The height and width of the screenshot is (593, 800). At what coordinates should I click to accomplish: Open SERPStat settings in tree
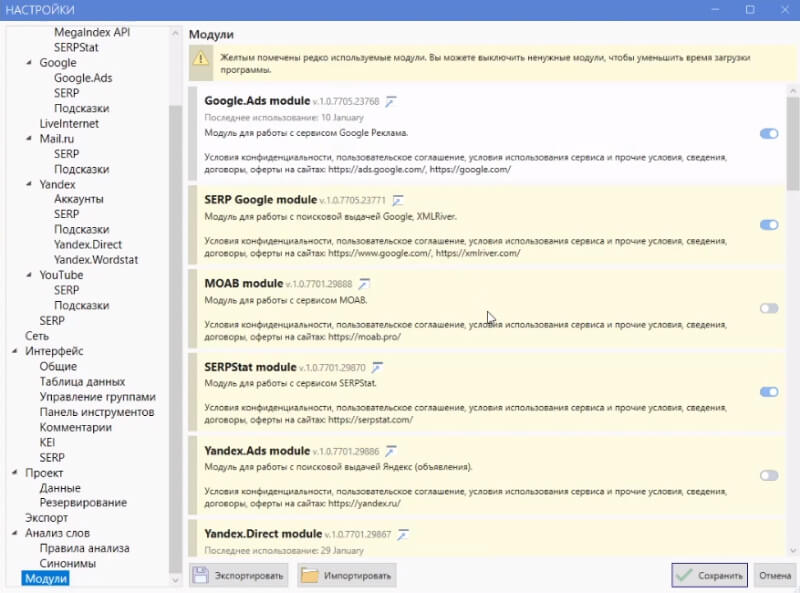pyautogui.click(x=76, y=47)
